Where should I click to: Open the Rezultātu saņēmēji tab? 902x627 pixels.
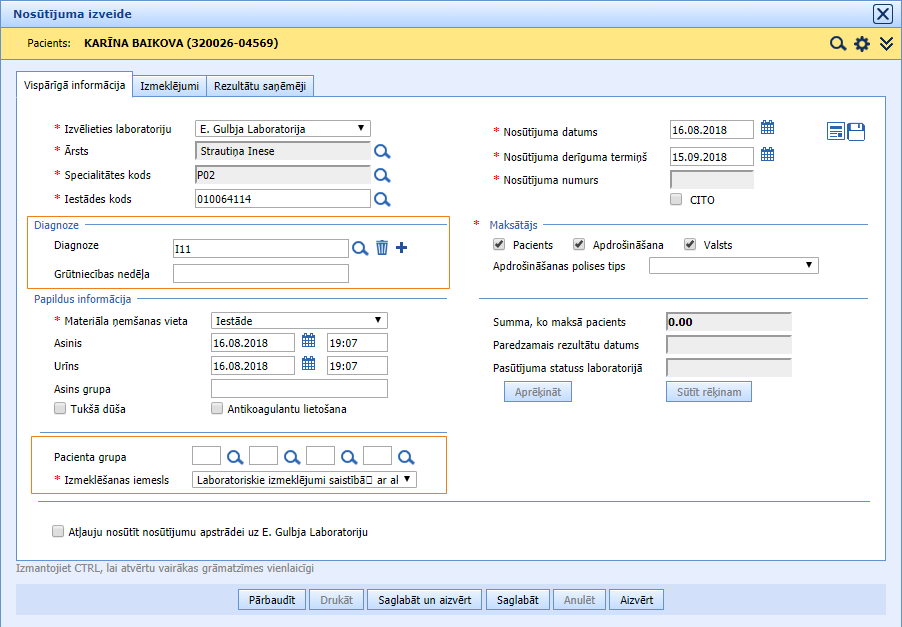coord(261,87)
